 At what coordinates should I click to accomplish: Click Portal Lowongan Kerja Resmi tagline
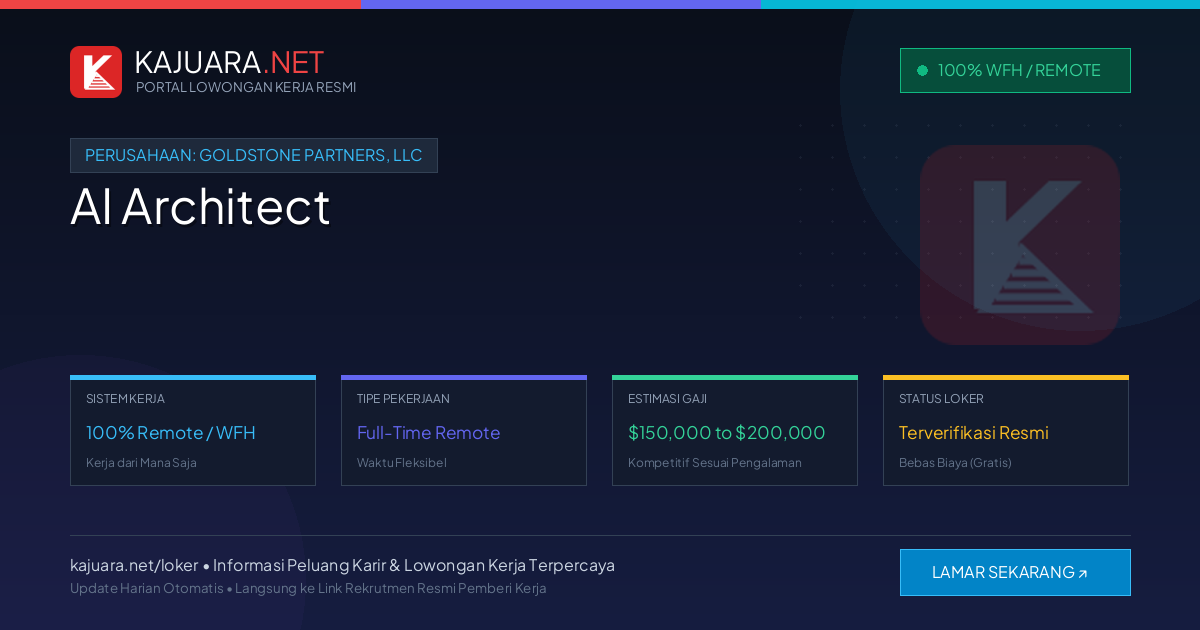click(246, 87)
